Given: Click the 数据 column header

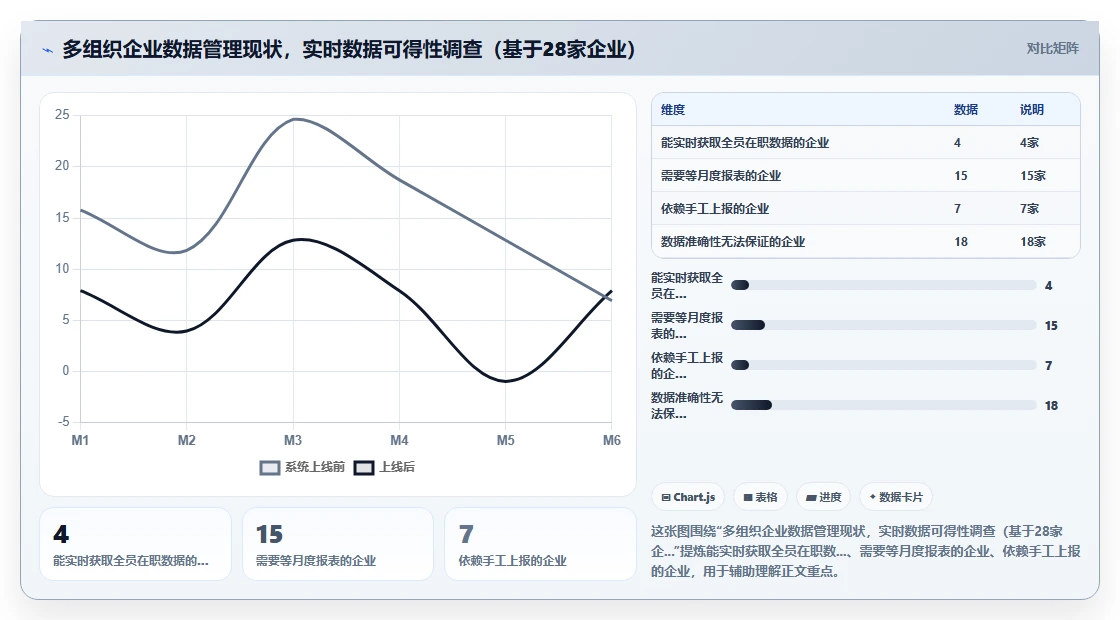Looking at the screenshot, I should tap(966, 110).
